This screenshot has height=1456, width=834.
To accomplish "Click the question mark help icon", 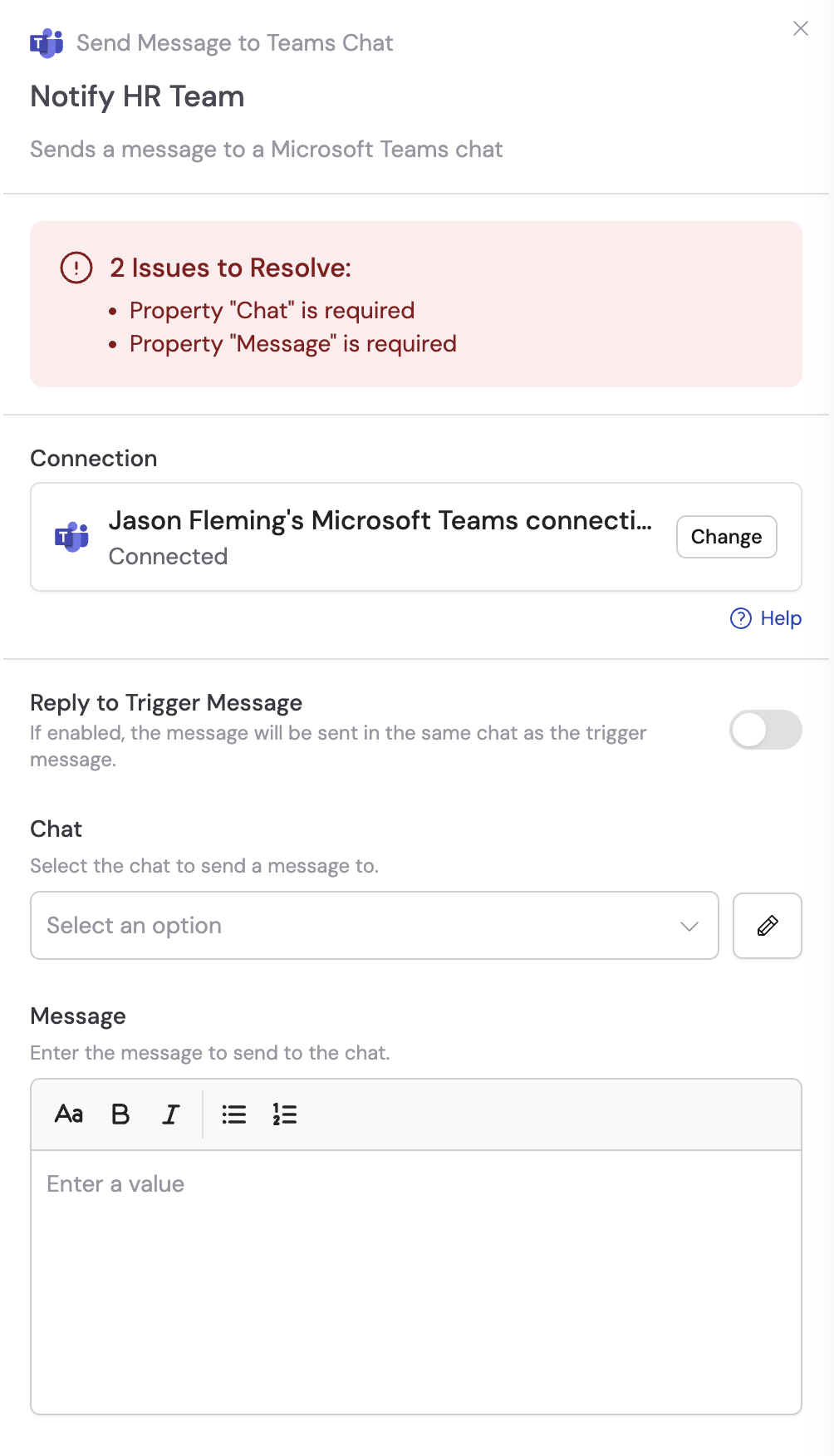I will (739, 618).
